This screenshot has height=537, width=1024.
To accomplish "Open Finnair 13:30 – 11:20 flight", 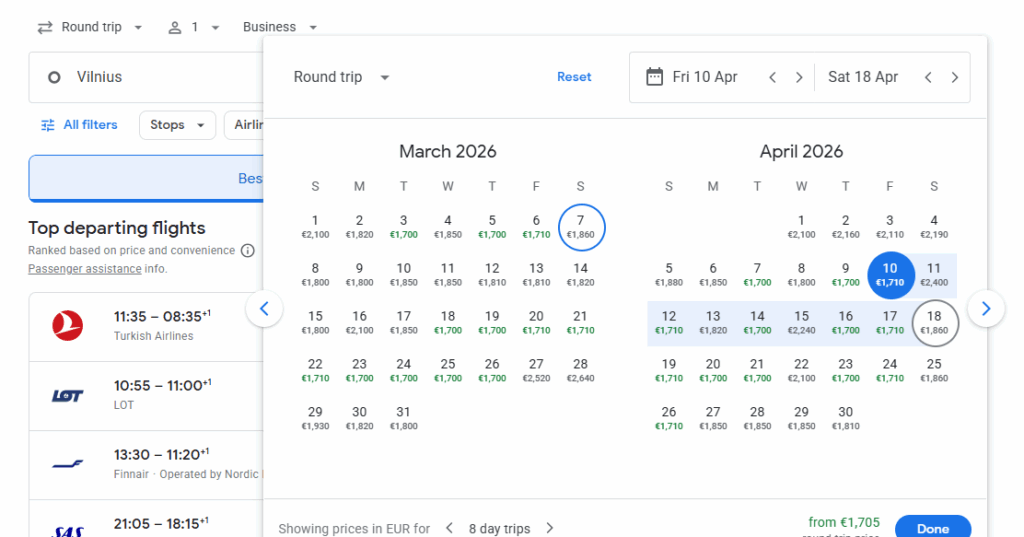I will pos(146,465).
